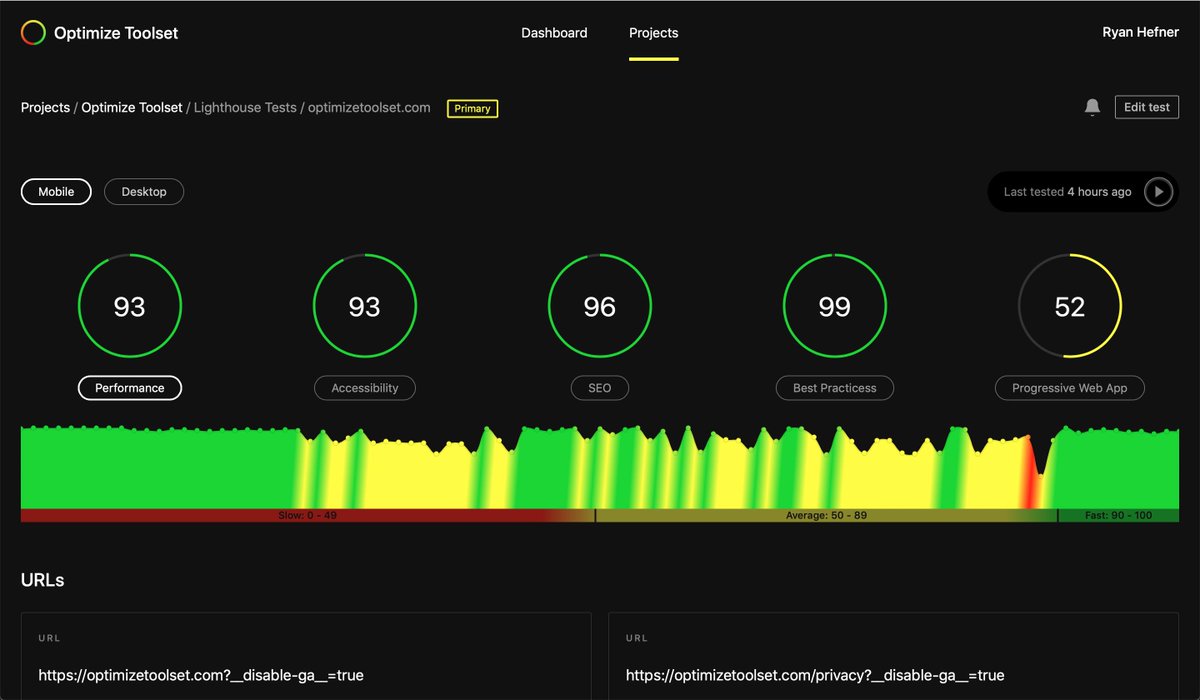This screenshot has width=1200, height=700.
Task: Click the Accessibility score ring showing 93
Action: point(365,306)
